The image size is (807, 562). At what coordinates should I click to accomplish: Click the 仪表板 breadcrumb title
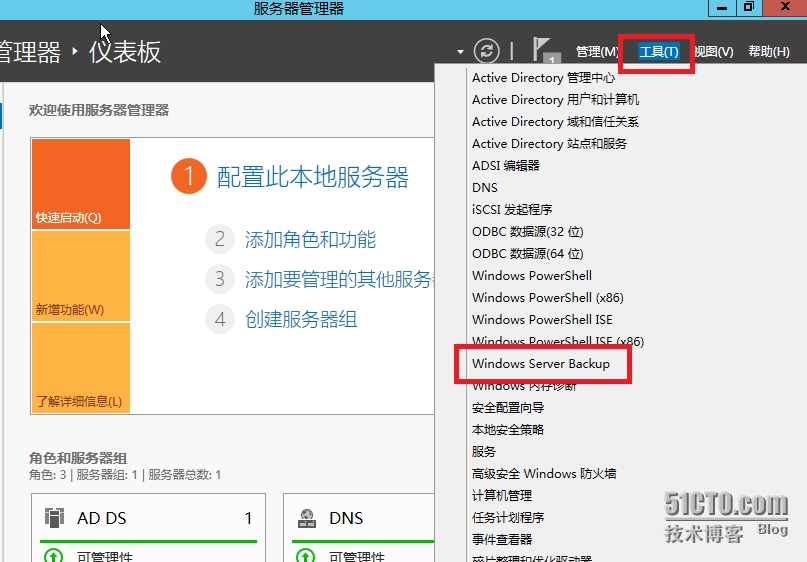click(125, 52)
